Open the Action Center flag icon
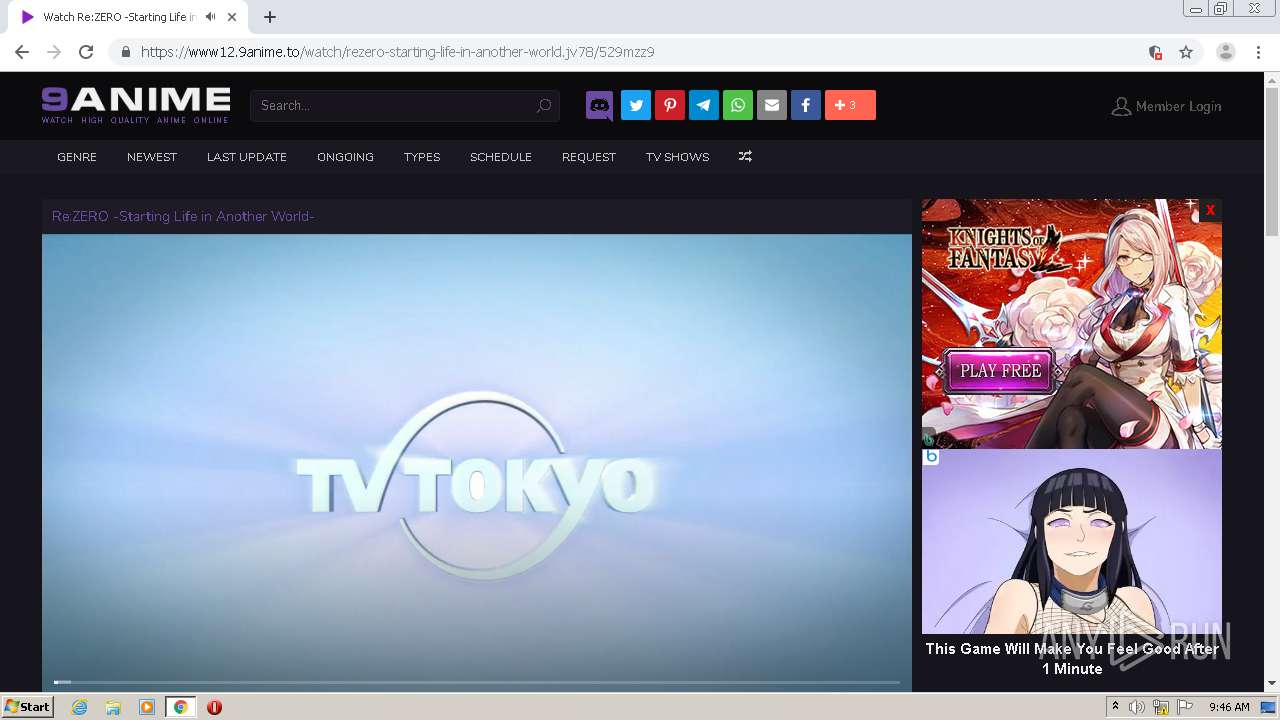The width and height of the screenshot is (1280, 720). [1185, 707]
